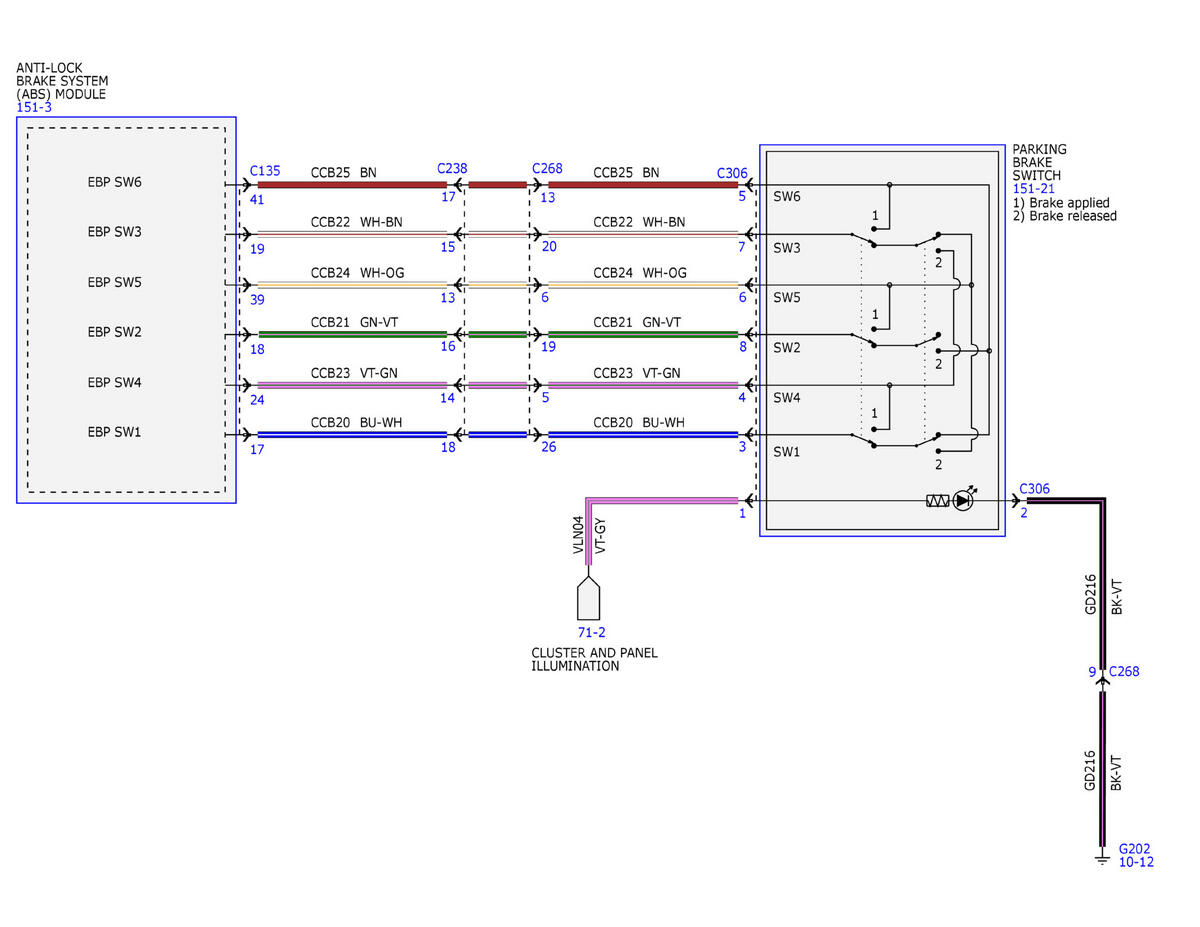Click the green CCB21 GN-VT wire at C306
Screen dimensions: 1200x927
643,335
